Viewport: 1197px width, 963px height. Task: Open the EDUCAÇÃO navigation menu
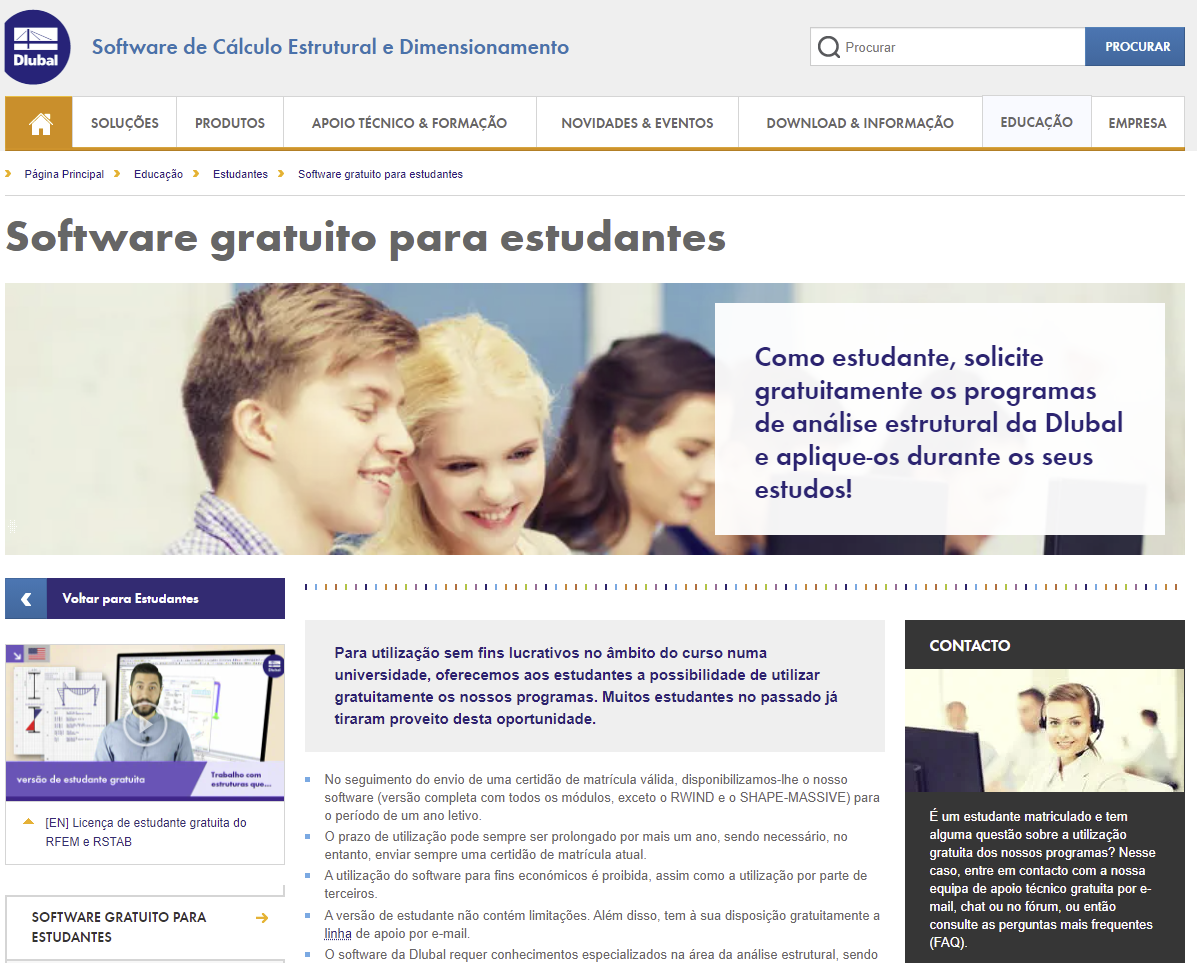tap(1036, 122)
